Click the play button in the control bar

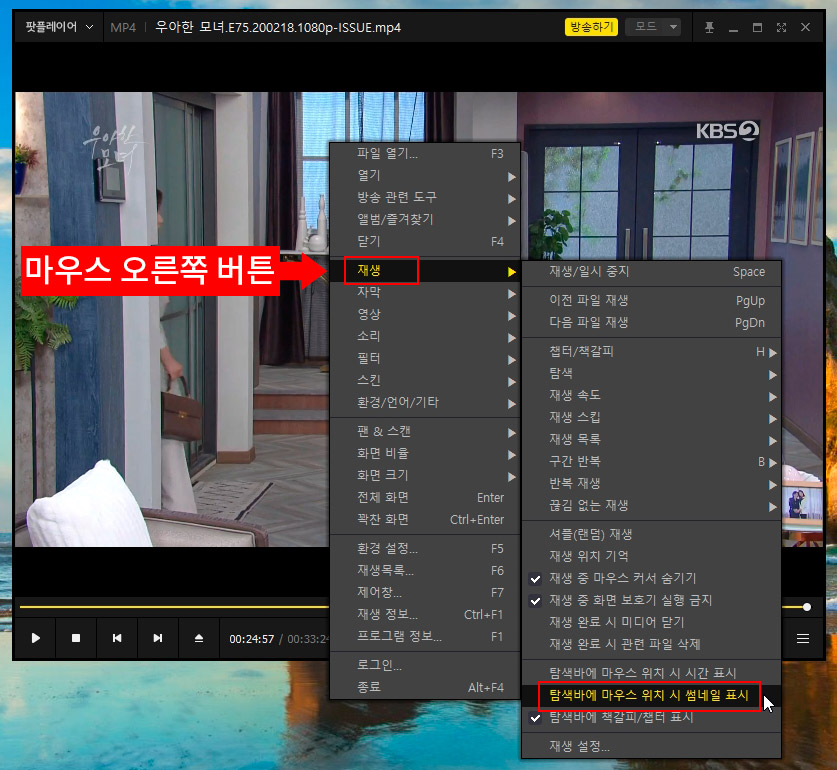35,638
